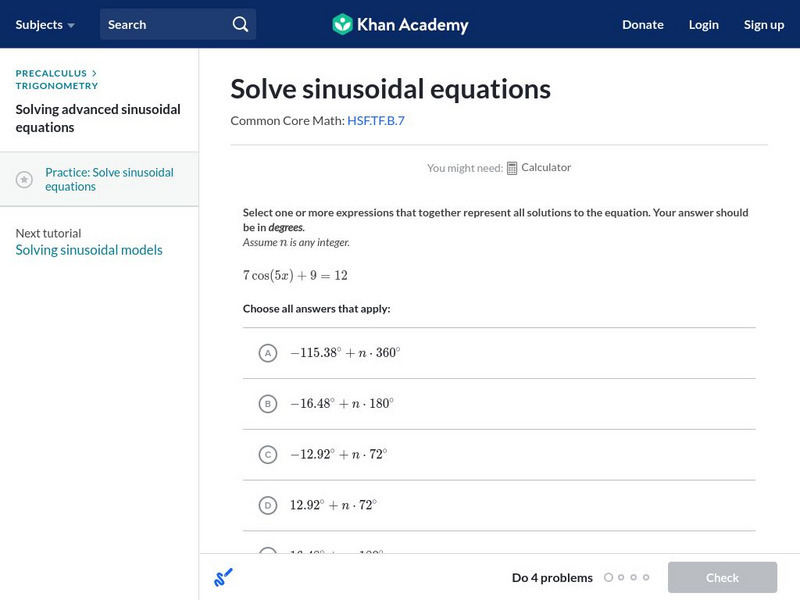Image resolution: width=800 pixels, height=600 pixels.
Task: Open the Subjects dropdown menu
Action: (x=45, y=24)
